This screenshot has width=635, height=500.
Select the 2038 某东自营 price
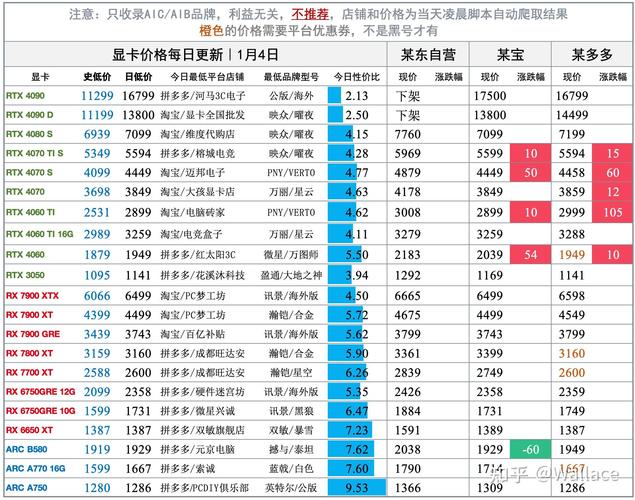[x=407, y=449]
